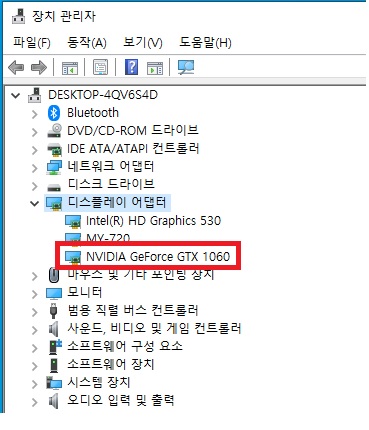This screenshot has height=430, width=369.
Task: Expand the 범용 직렬 버스 컨트롤러 category
Action: [x=35, y=312]
